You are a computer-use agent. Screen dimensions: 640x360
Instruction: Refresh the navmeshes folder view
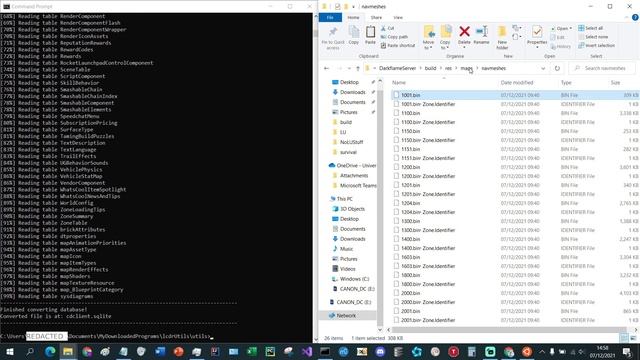coord(557,68)
